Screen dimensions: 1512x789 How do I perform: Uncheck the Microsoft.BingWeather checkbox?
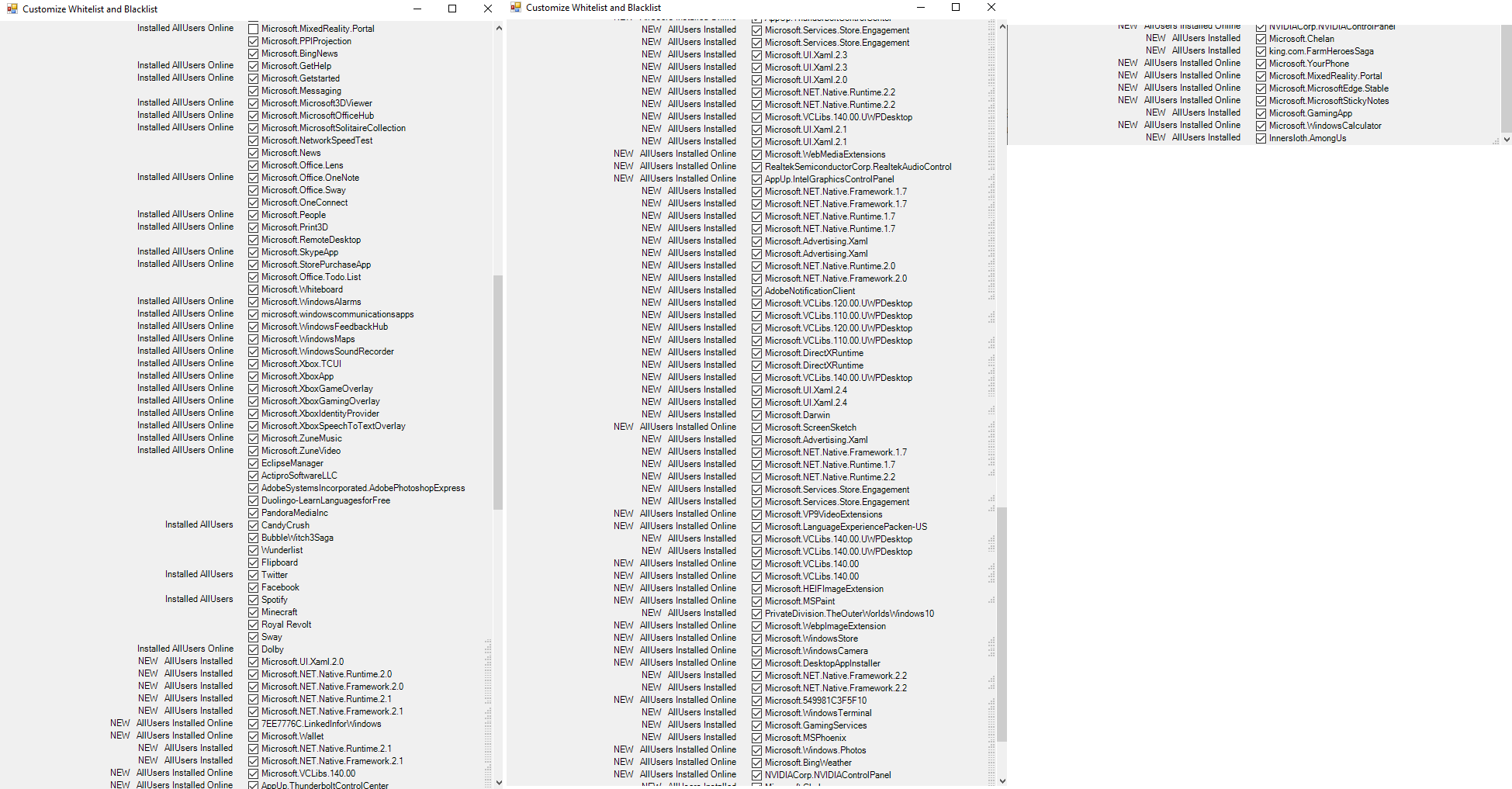[756, 763]
